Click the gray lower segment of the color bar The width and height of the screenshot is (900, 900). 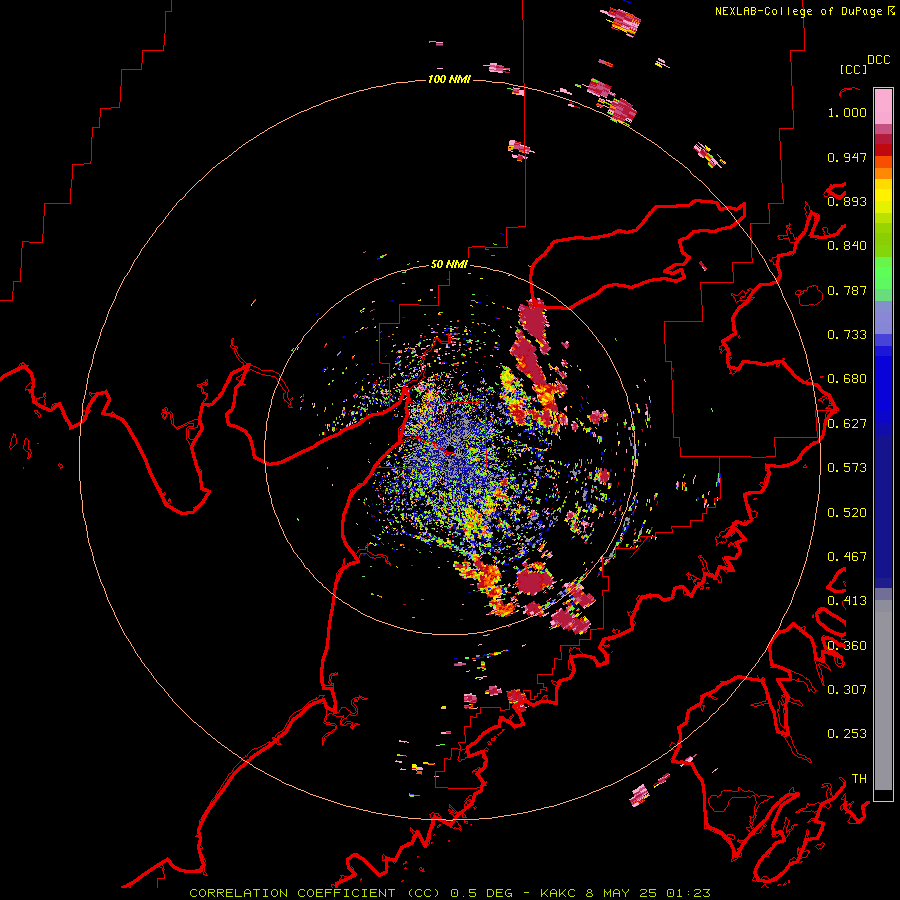pos(883,695)
